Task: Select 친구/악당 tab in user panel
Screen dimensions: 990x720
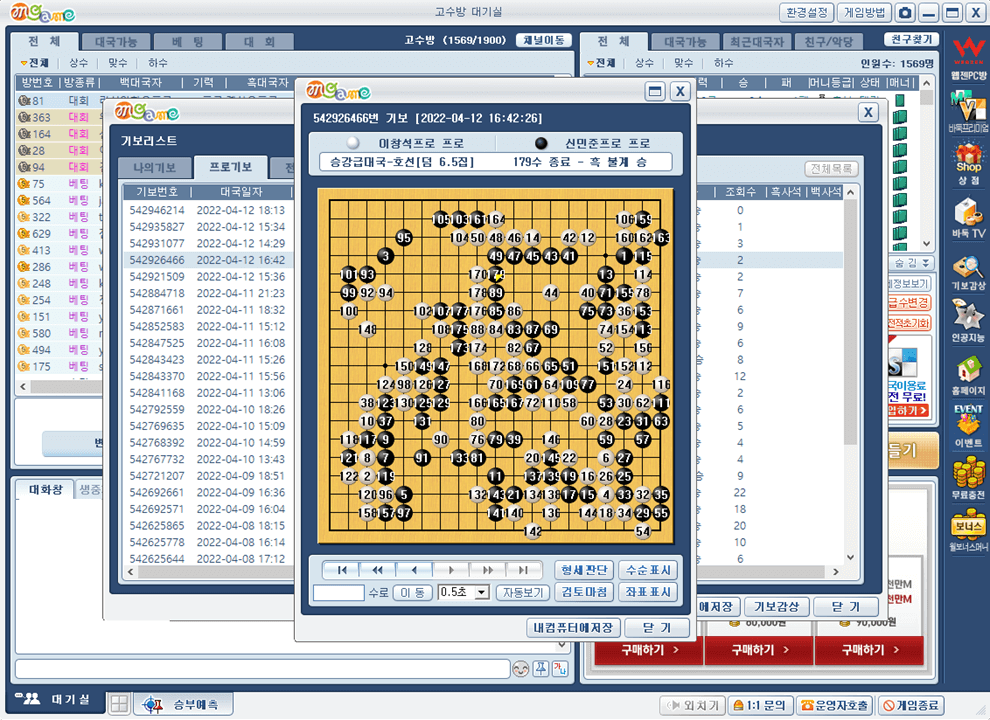Action: click(828, 42)
